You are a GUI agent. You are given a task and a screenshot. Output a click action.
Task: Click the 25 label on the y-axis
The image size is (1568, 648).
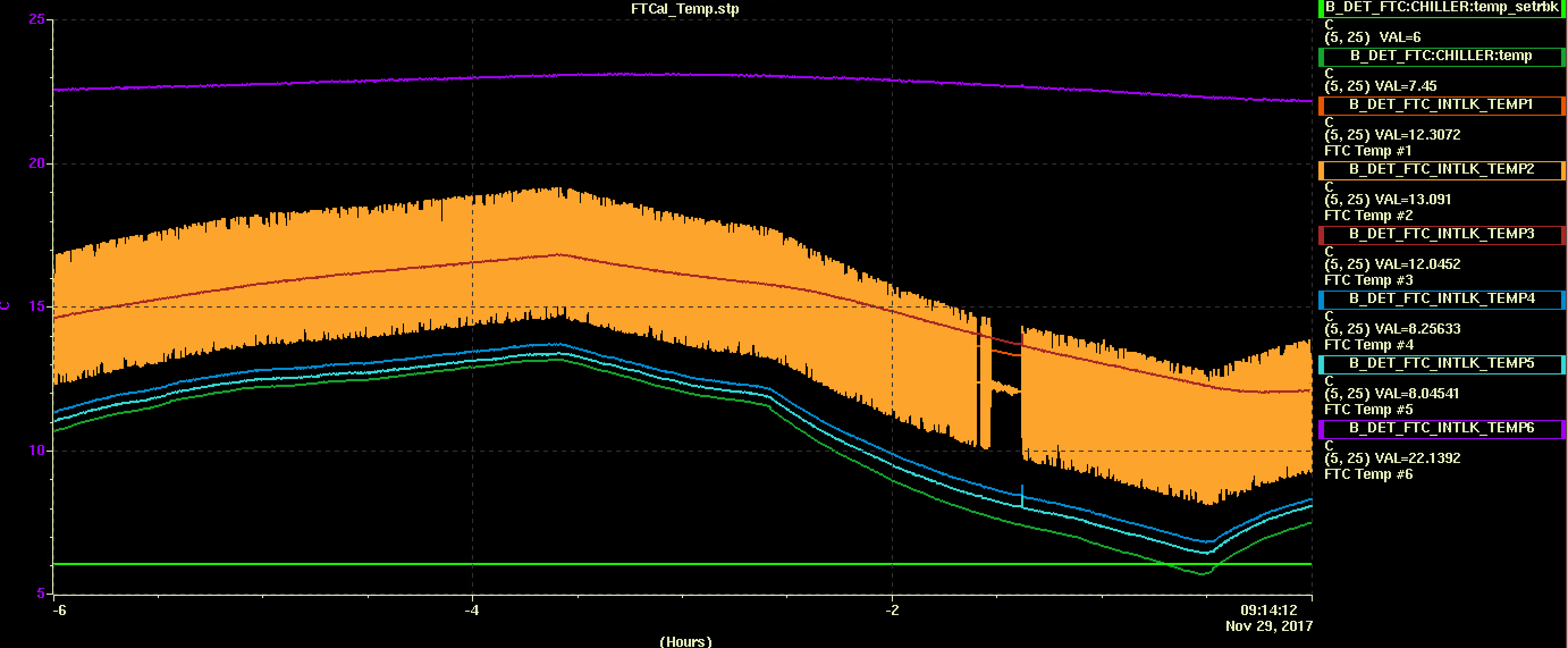(36, 19)
